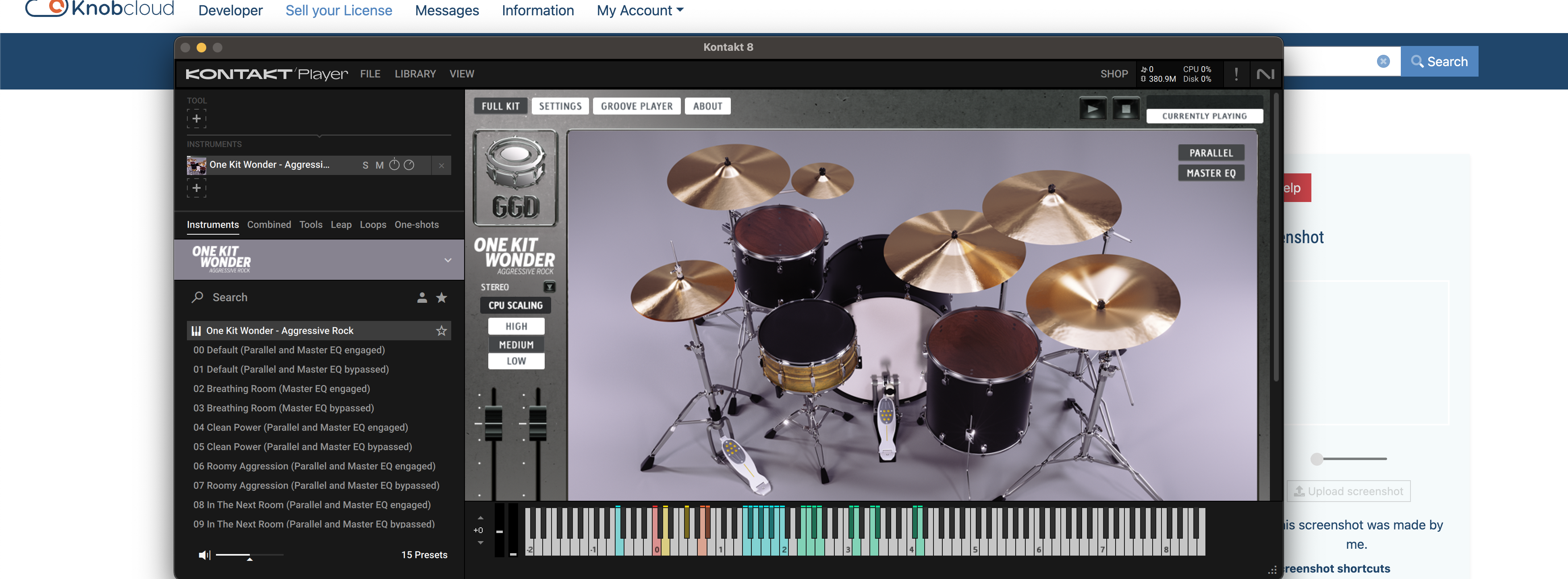The width and height of the screenshot is (1568, 579).
Task: Load preset 04 Clean Power engaged
Action: tap(301, 428)
